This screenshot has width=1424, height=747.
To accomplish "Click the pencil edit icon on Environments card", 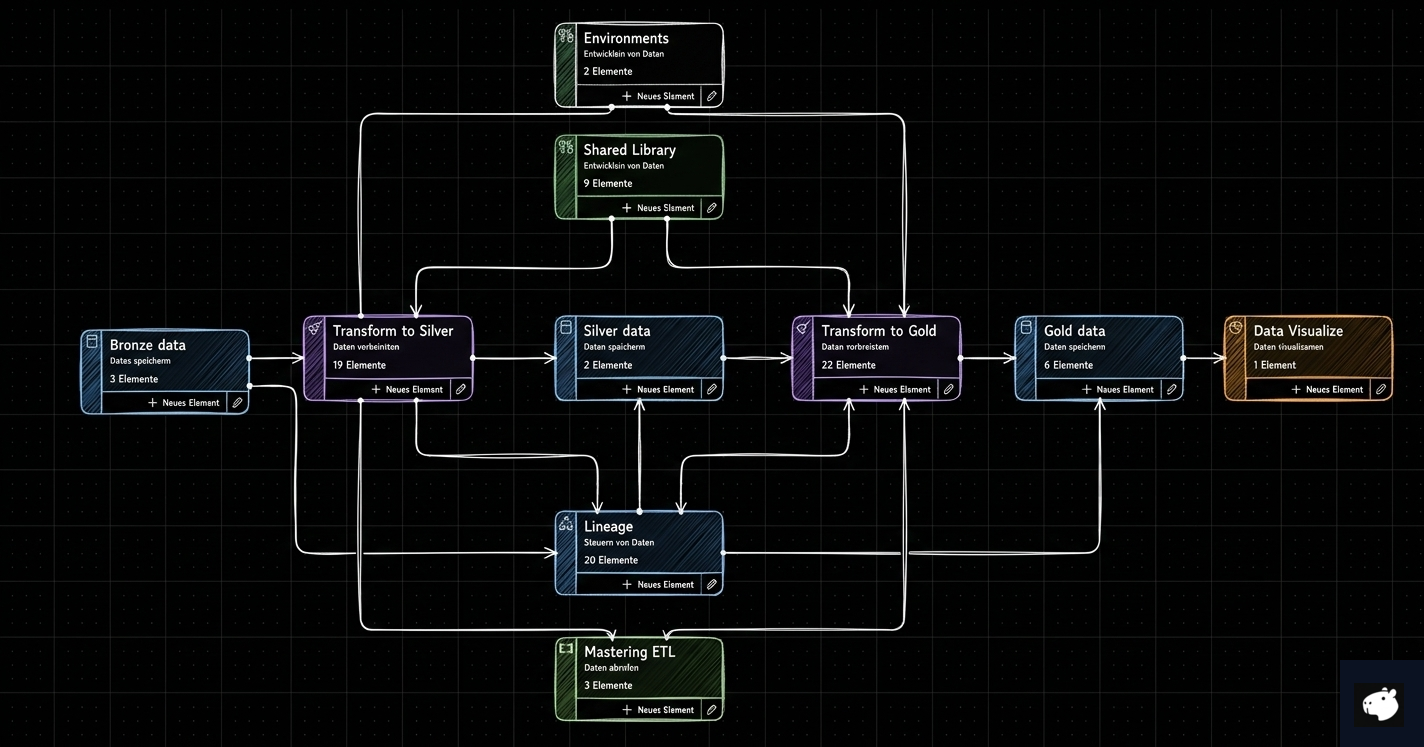I will pos(711,96).
